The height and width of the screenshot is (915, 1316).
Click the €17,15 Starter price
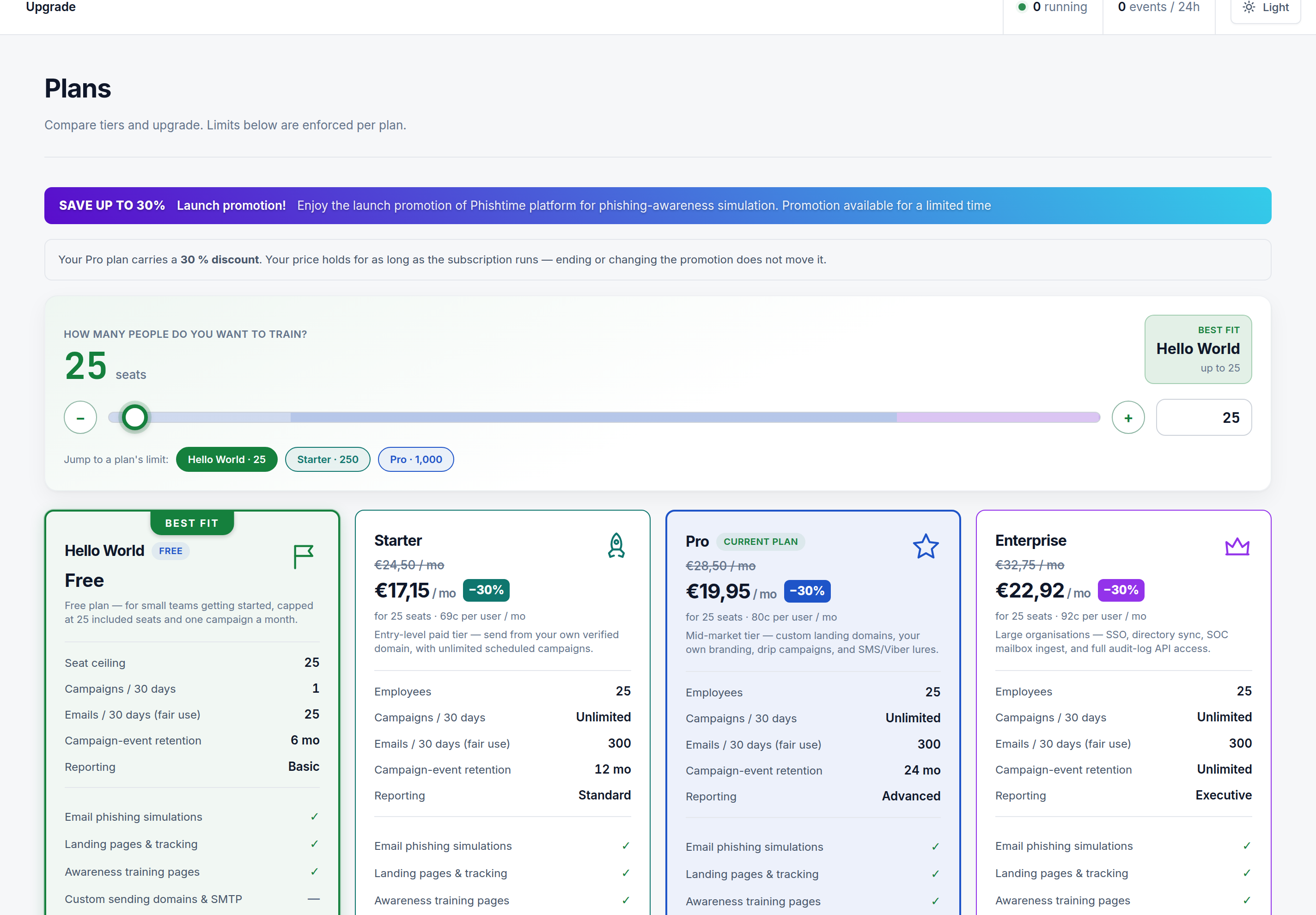402,591
